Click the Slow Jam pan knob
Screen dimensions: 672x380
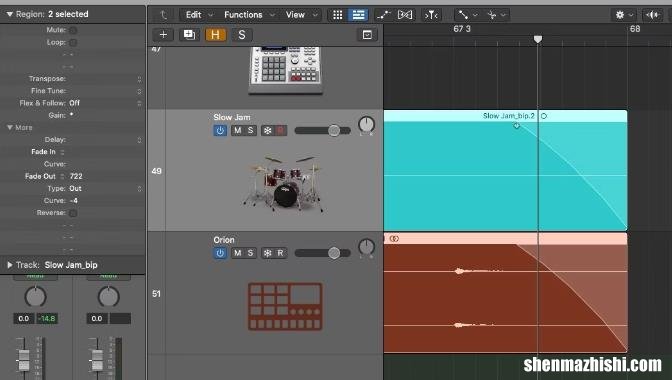366,125
